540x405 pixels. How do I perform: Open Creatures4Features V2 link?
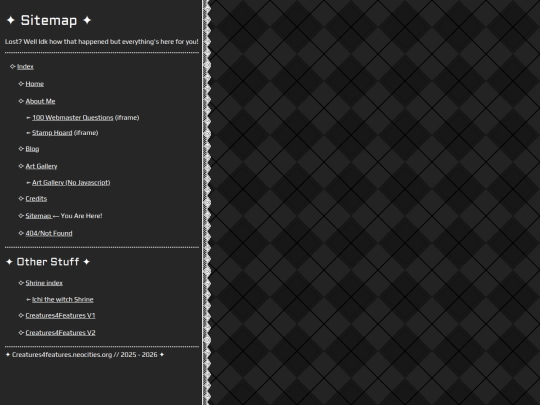[60, 333]
